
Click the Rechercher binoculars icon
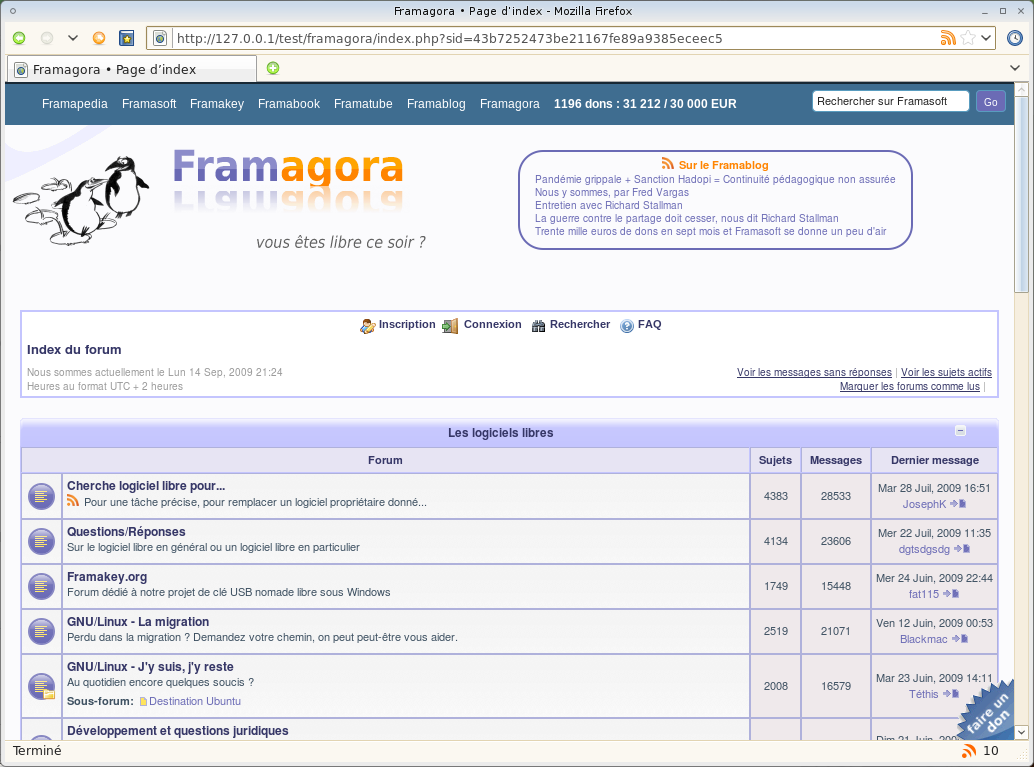(538, 326)
